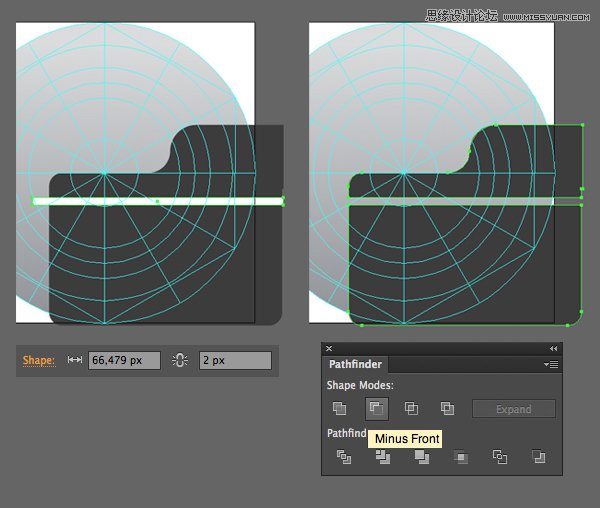Open the Shape options link

pyautogui.click(x=39, y=360)
